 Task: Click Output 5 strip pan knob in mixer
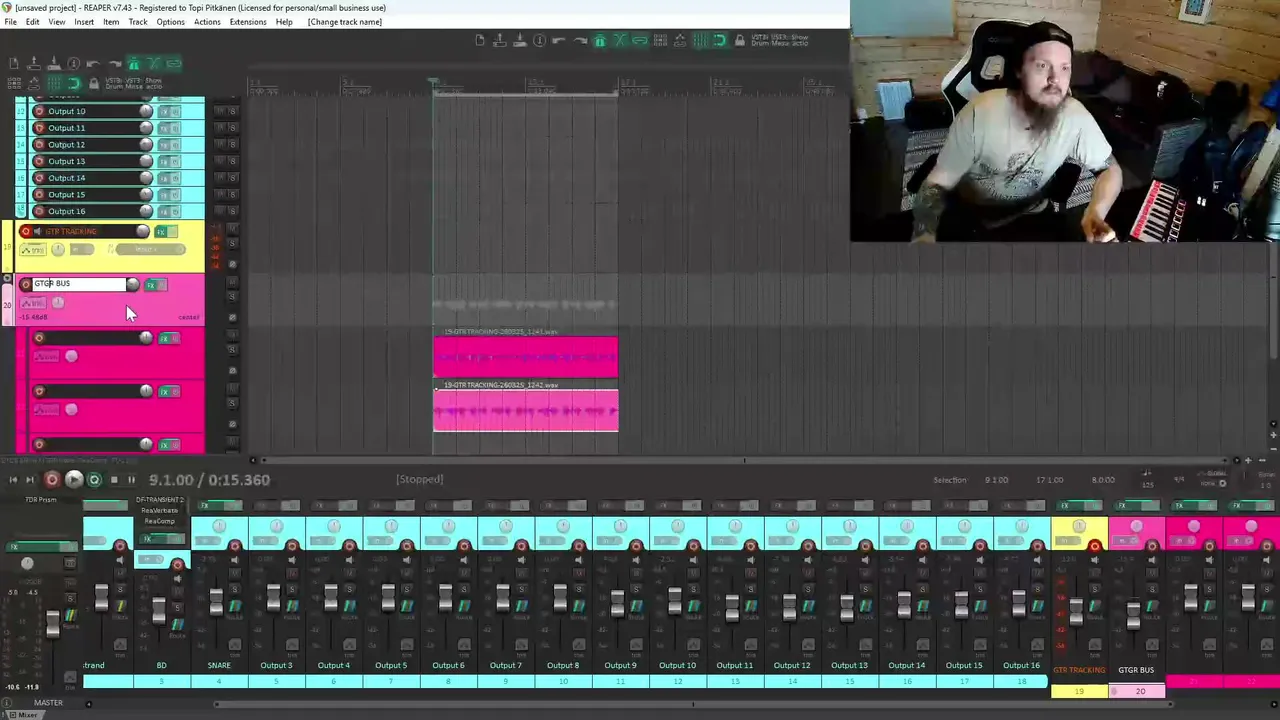click(391, 526)
